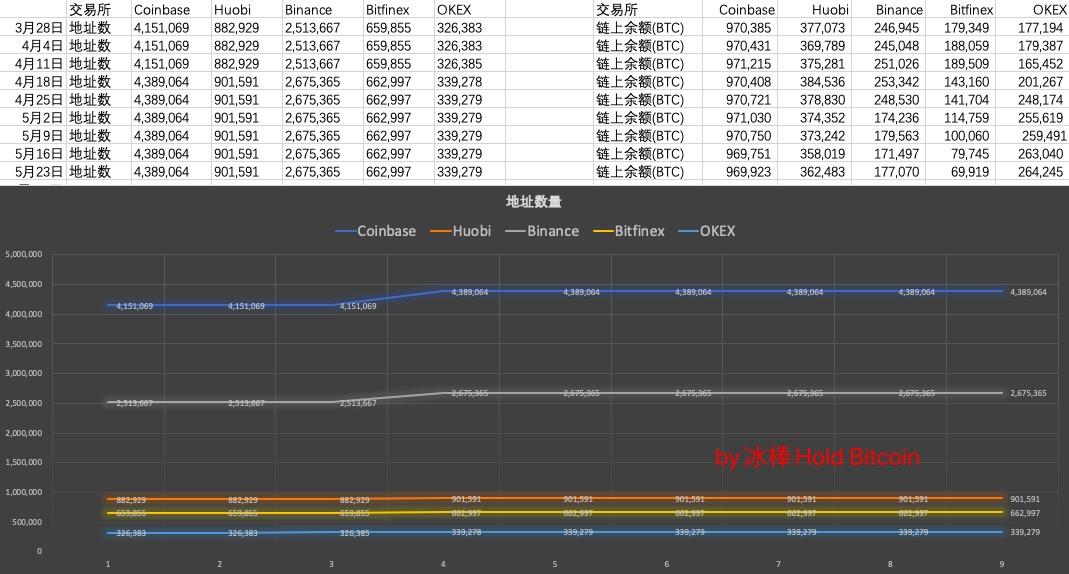Click the balance cell 264,245
The width and height of the screenshot is (1069, 574).
[1040, 172]
